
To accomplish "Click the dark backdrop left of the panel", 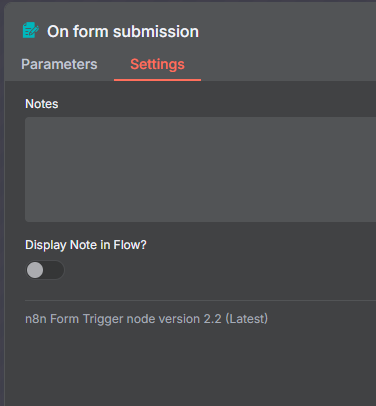I will point(2,200).
